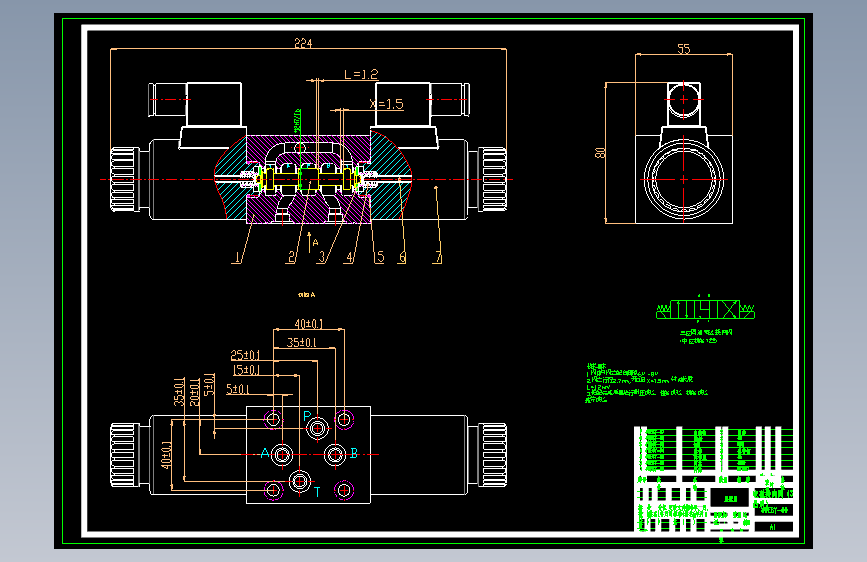Click the view direction arrow labeled A
Viewport: 867px width, 562px height.
(x=312, y=242)
